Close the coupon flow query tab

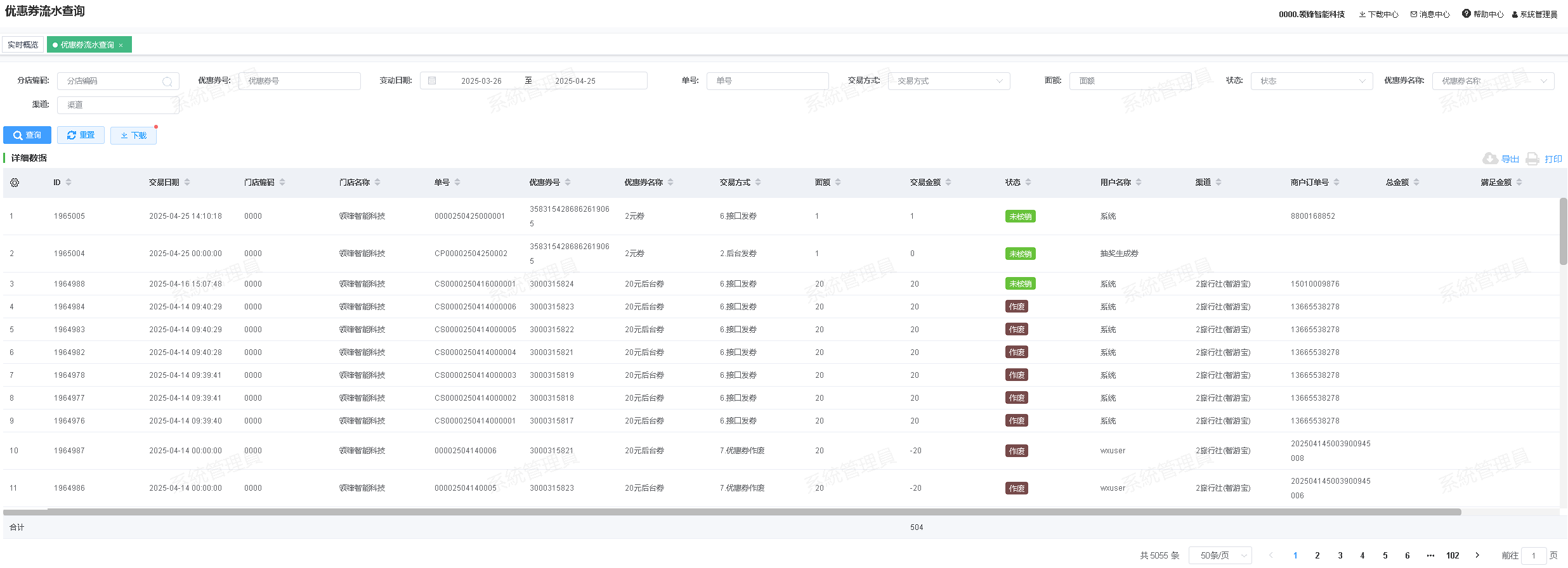point(121,45)
